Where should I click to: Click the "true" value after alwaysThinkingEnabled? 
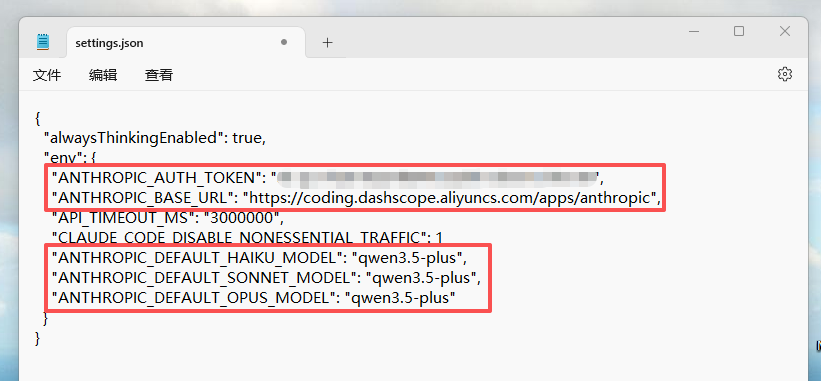[247, 138]
